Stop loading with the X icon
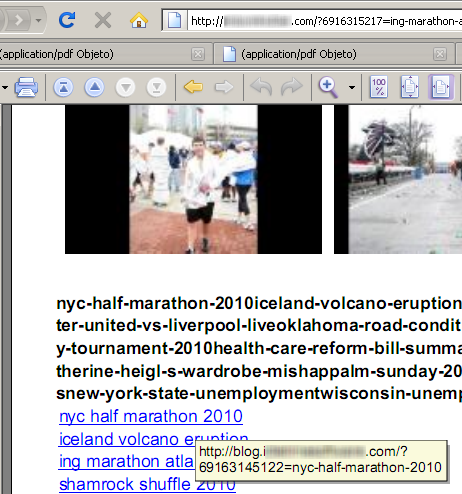This screenshot has width=462, height=494. [103, 20]
